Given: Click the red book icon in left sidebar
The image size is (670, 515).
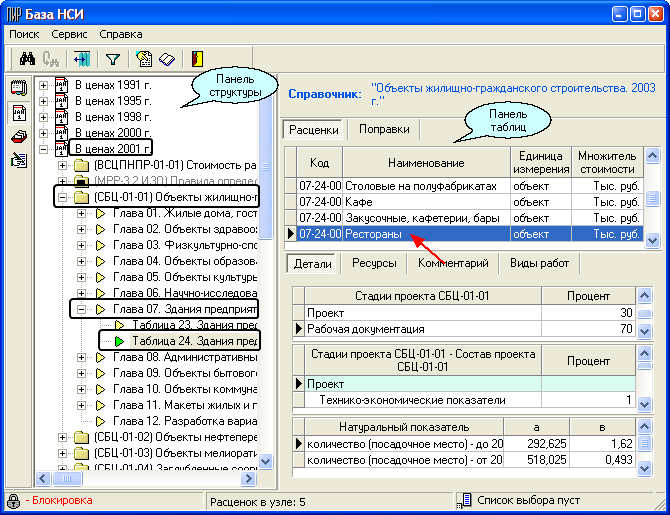Looking at the screenshot, I should click(x=18, y=136).
